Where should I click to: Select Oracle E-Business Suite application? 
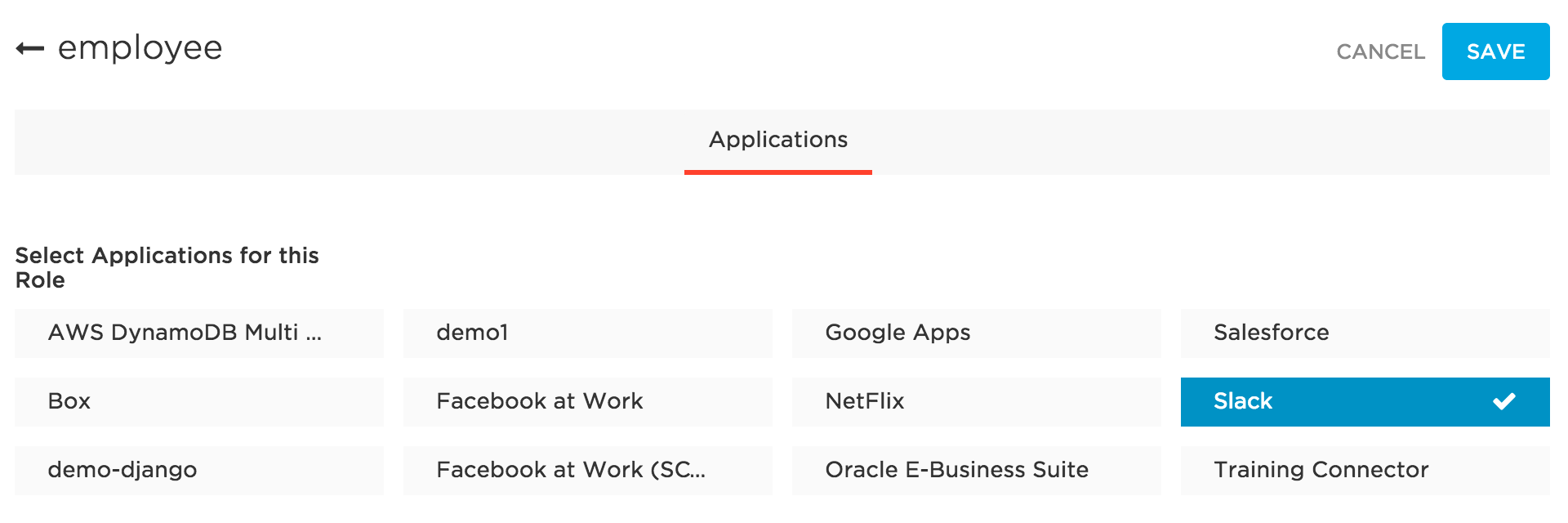976,470
